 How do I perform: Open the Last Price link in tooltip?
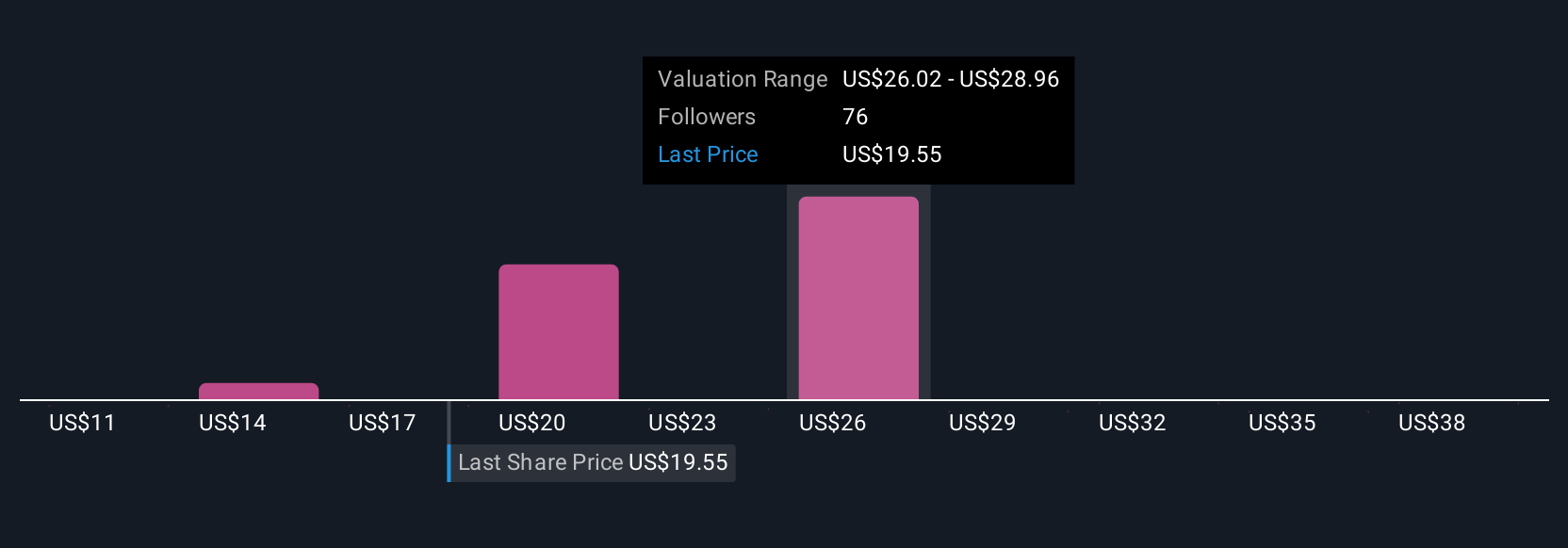pos(708,154)
